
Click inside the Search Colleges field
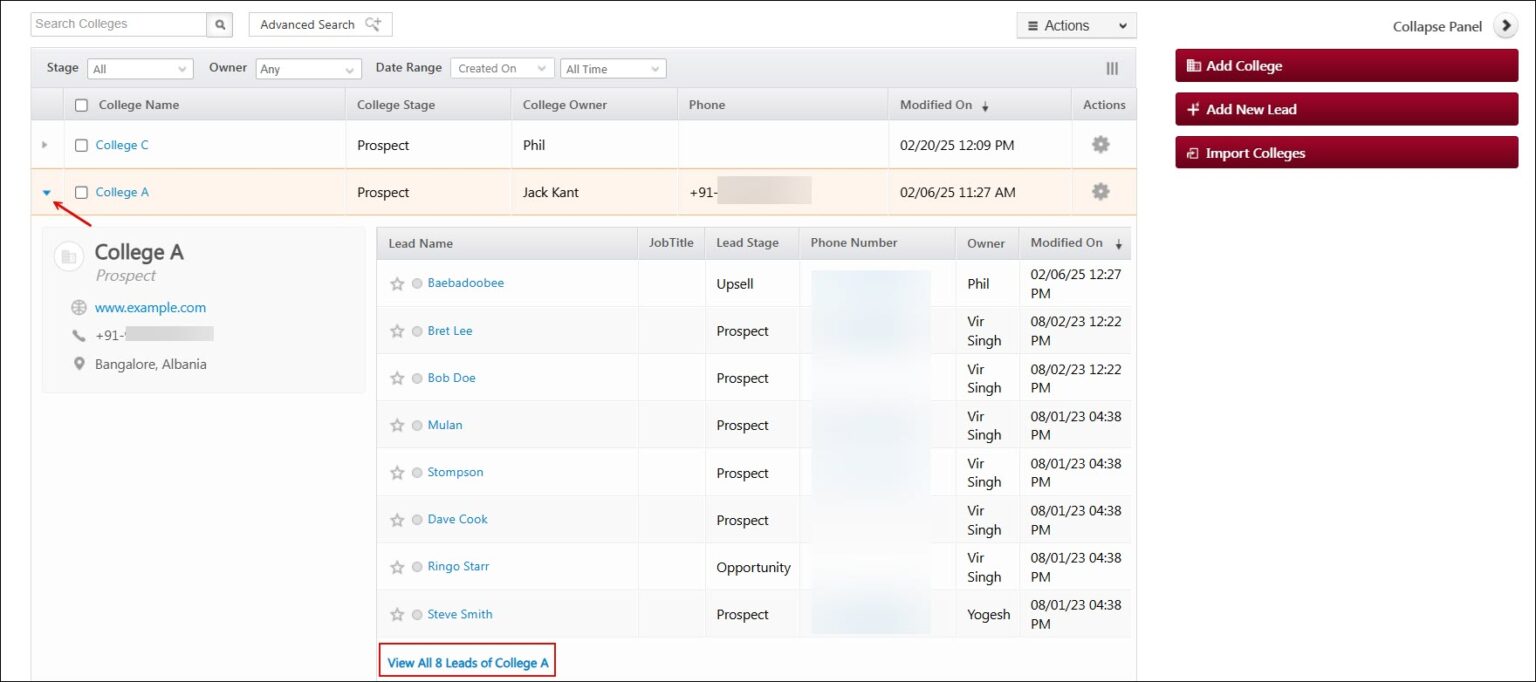tap(110, 23)
